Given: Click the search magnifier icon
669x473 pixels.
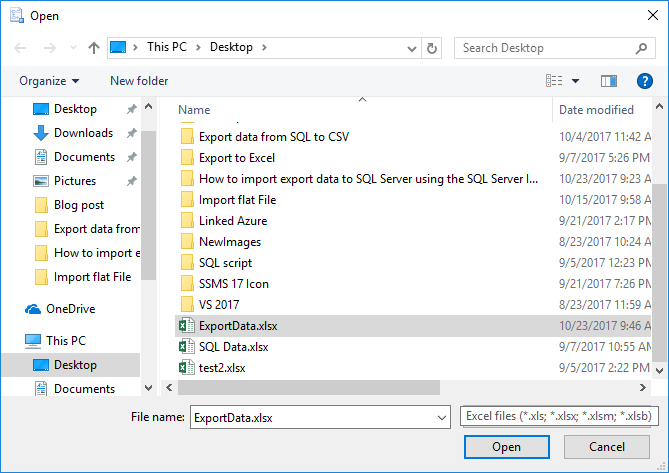Looking at the screenshot, I should point(641,47).
